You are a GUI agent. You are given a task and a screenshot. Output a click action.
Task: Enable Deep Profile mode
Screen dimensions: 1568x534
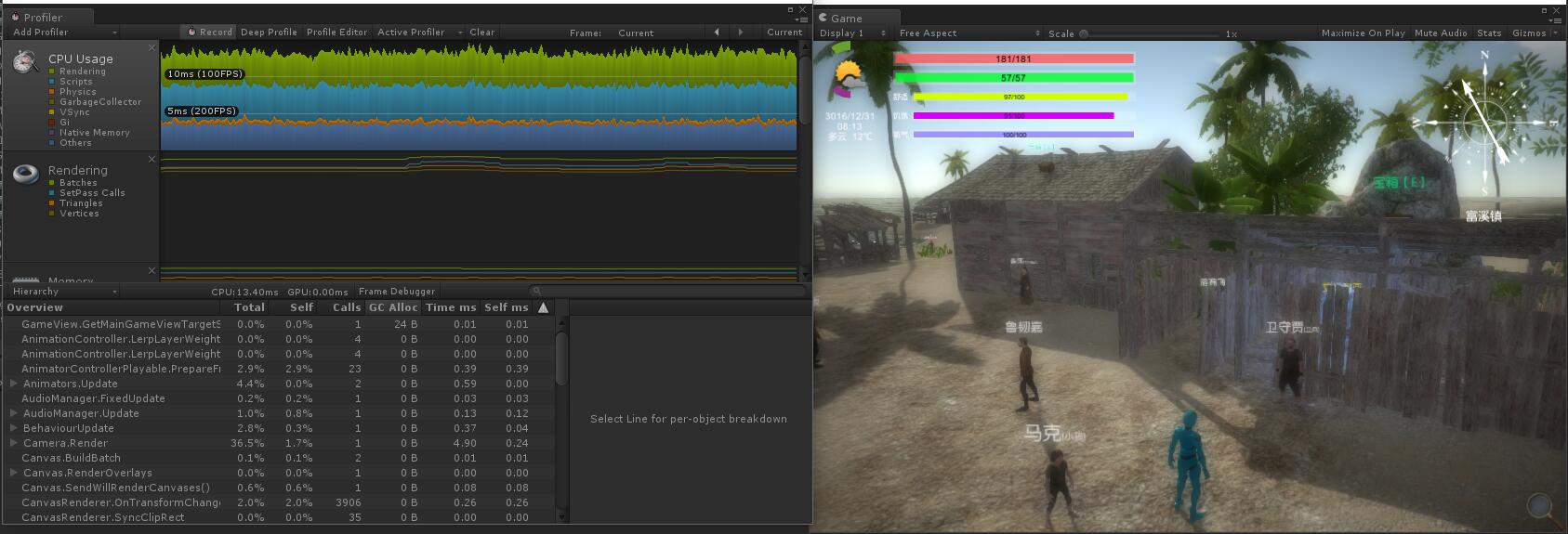(269, 33)
